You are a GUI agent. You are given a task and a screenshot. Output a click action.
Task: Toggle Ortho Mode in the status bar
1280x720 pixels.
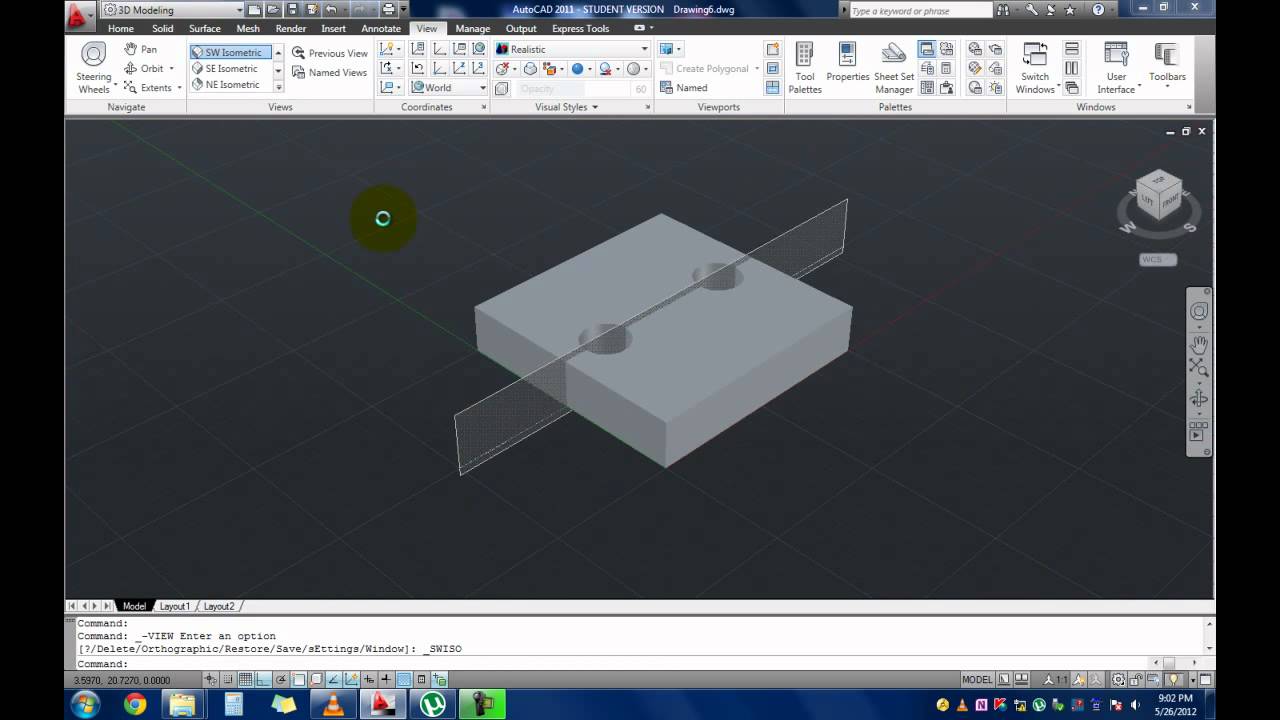coord(263,680)
